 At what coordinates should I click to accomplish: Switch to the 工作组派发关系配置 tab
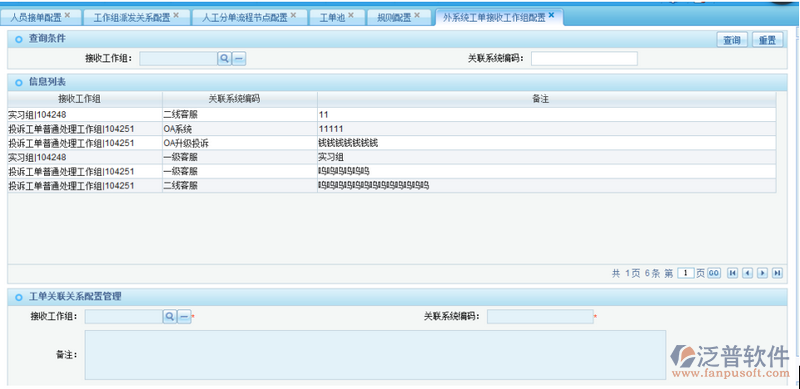click(x=132, y=18)
